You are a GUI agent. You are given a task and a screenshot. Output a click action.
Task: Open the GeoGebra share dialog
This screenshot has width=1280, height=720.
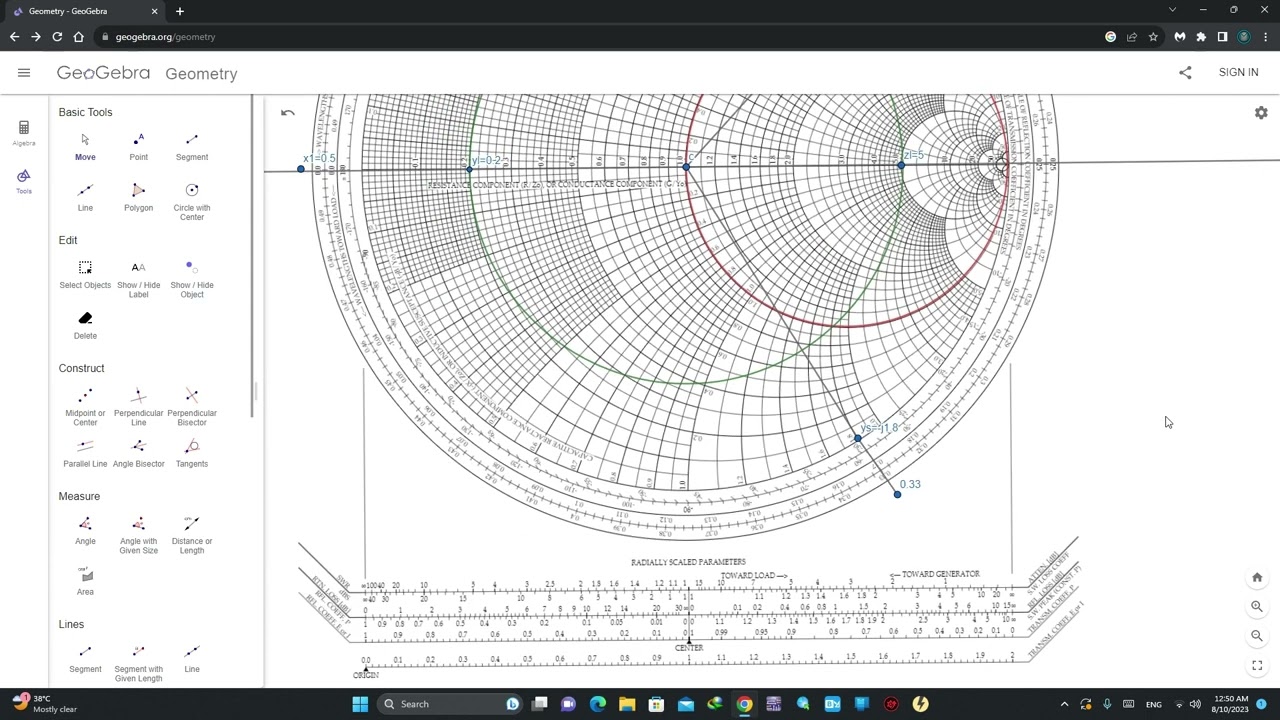1185,73
